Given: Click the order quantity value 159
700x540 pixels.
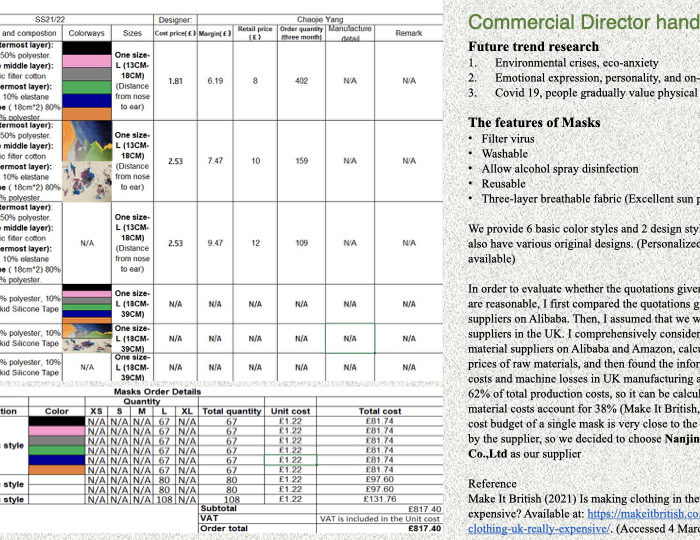Looking at the screenshot, I should pyautogui.click(x=301, y=161).
